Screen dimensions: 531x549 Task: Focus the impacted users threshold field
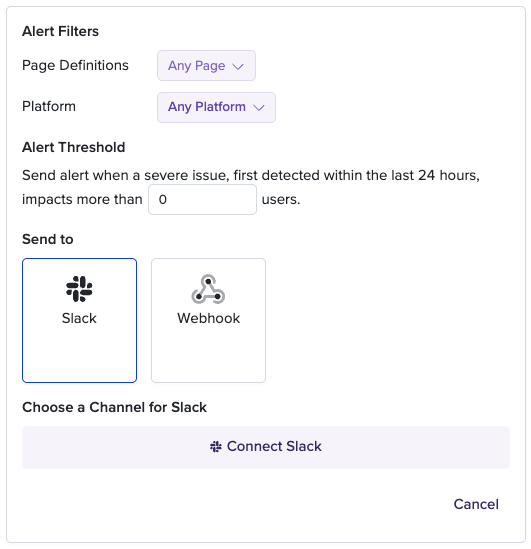202,200
